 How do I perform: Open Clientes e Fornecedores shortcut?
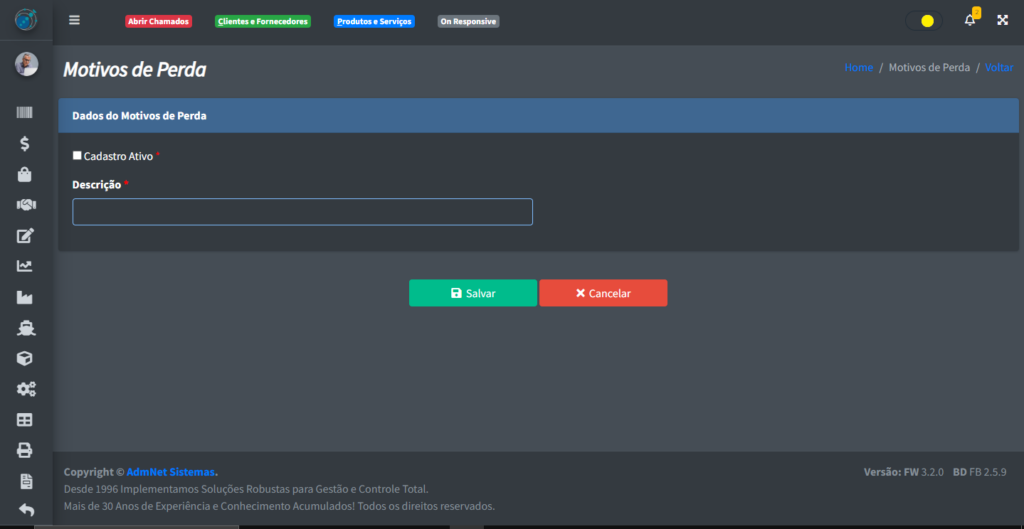point(263,21)
